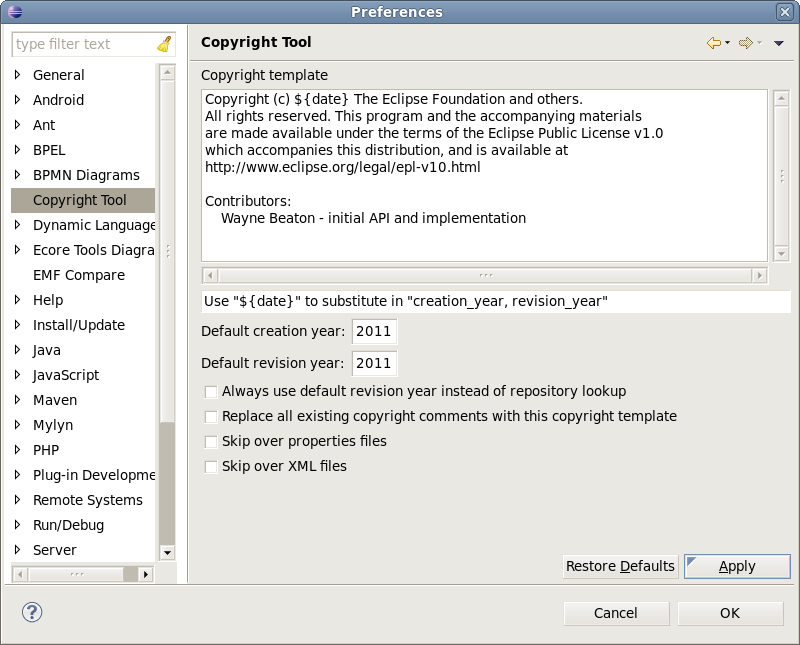Select Copyright Tool in the tree
The image size is (800, 645).
click(83, 200)
